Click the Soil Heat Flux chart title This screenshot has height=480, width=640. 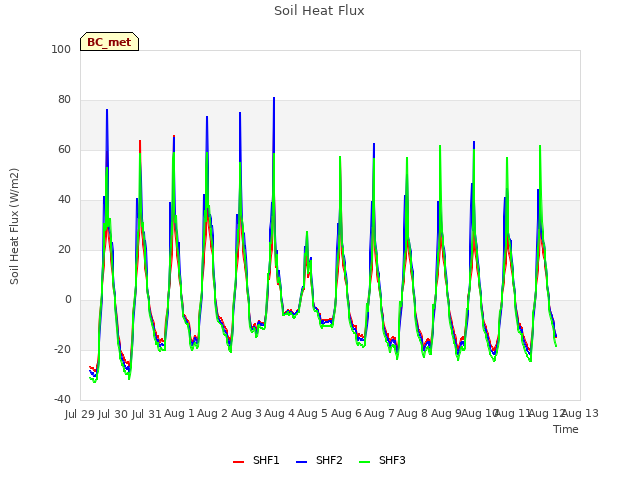[x=319, y=11]
